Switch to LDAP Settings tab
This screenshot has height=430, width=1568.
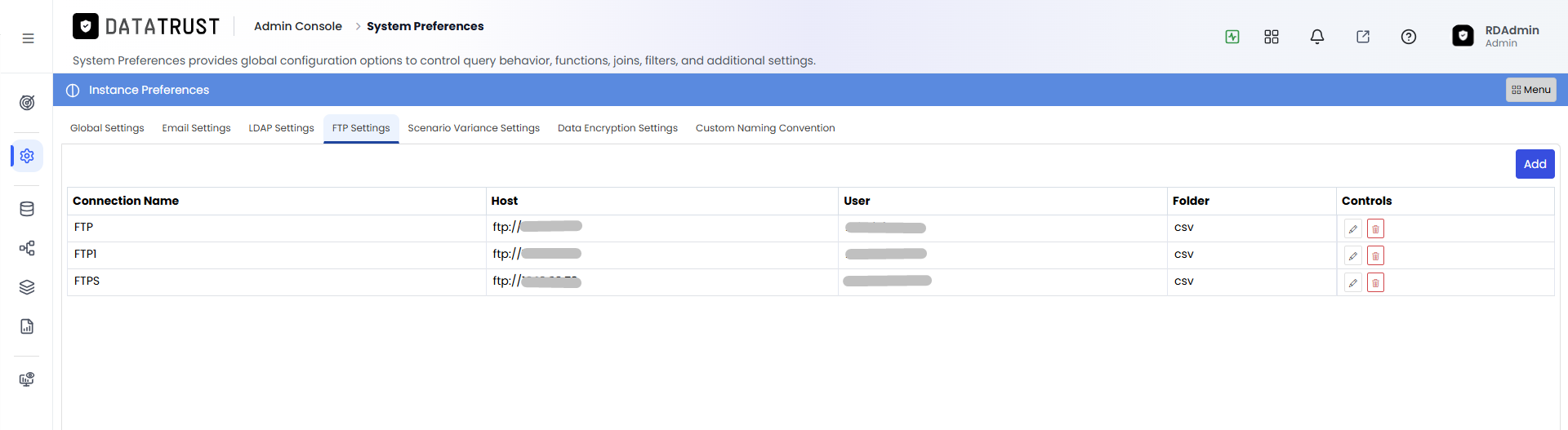[281, 128]
